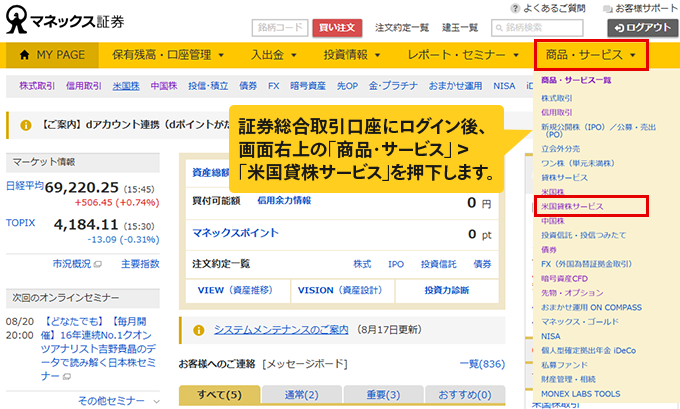Switch to すべて(5) tab
Viewport: 680px width, 409px height.
click(x=219, y=395)
